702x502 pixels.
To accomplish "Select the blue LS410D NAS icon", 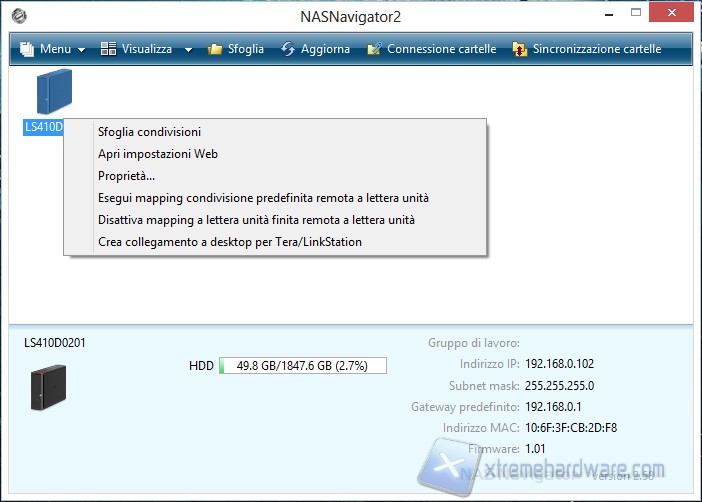I will (x=54, y=92).
